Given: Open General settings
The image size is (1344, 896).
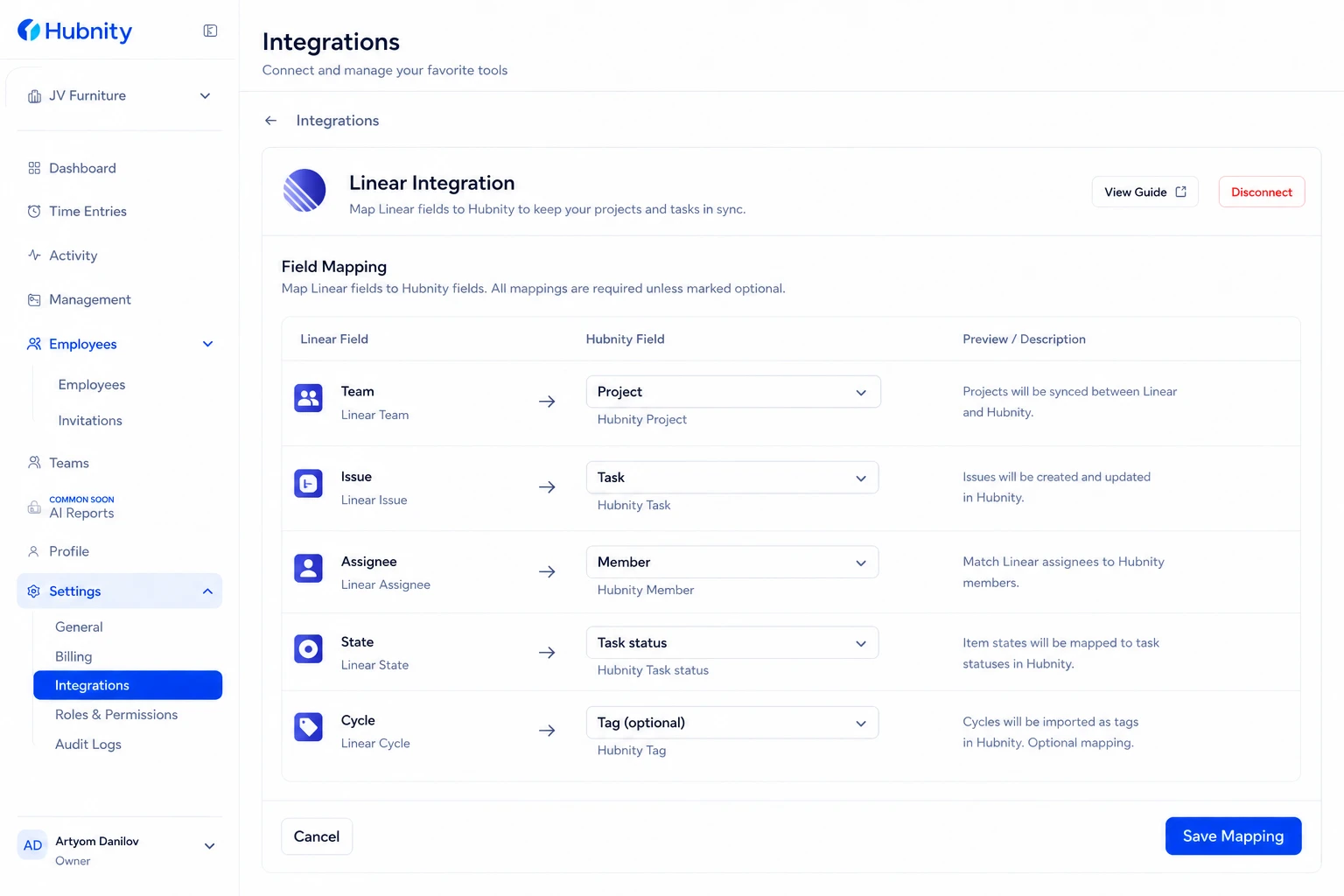Looking at the screenshot, I should click(x=79, y=627).
